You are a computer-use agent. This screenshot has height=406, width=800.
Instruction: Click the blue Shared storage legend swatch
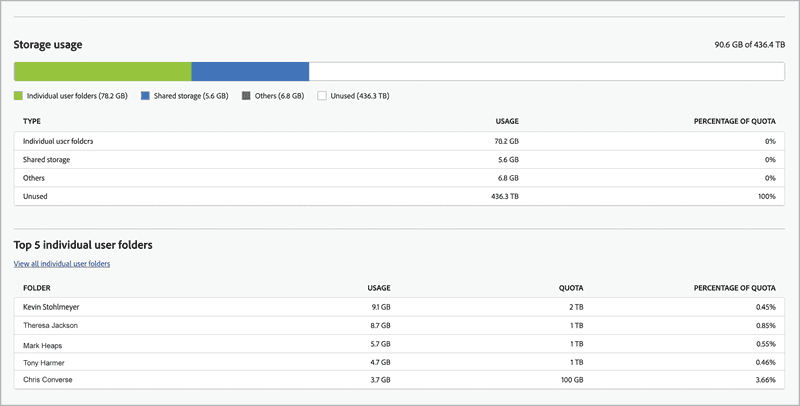(x=145, y=95)
